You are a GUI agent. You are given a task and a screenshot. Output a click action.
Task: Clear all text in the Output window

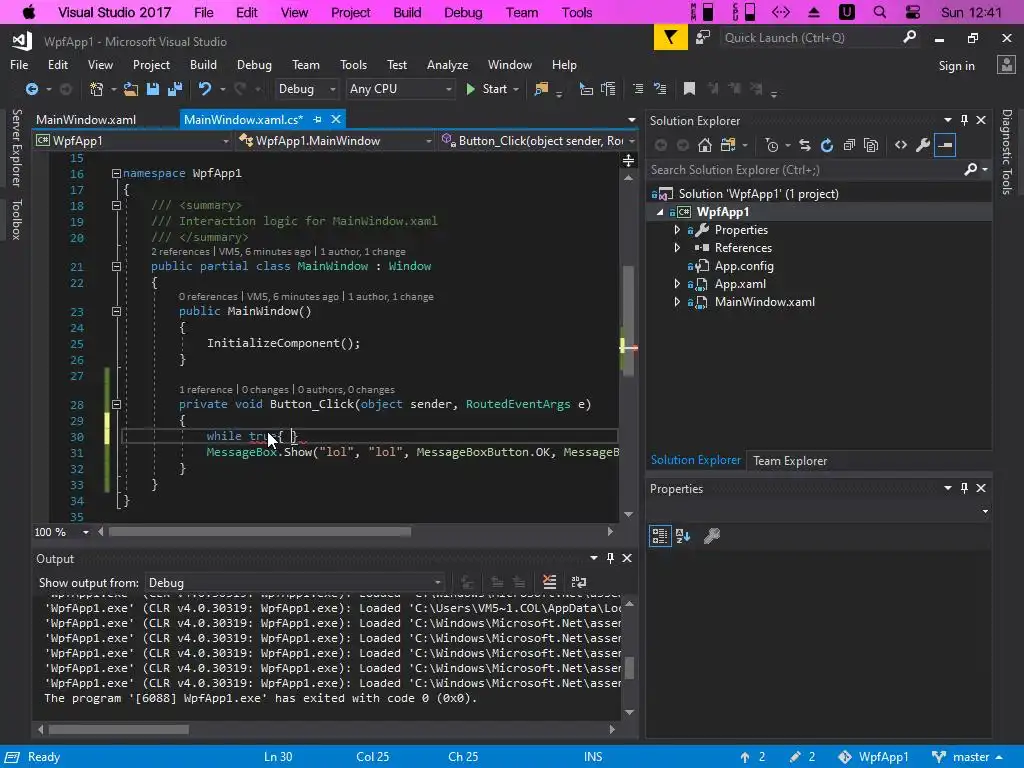tap(549, 582)
